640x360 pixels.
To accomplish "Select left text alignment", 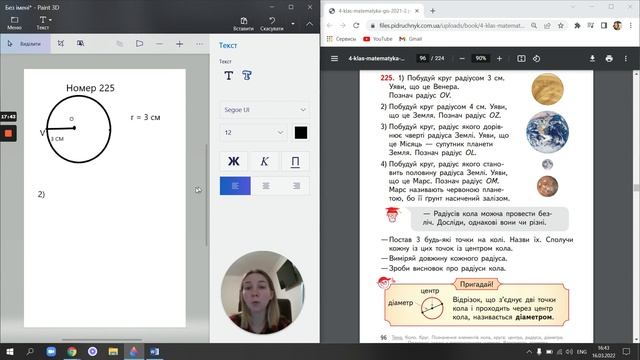I will click(x=235, y=186).
